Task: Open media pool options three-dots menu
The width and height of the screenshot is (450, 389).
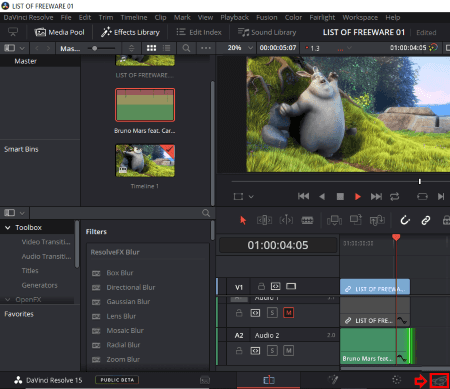Action: (206, 48)
